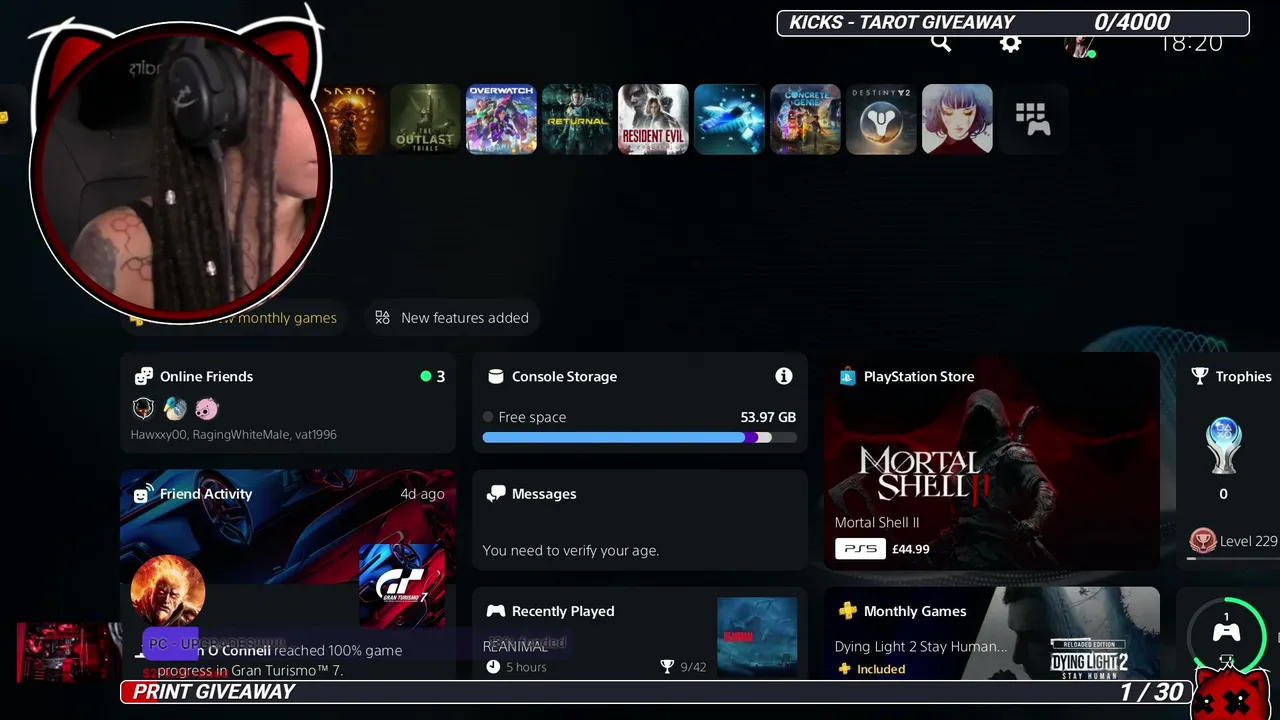Click the Monthly Games plus icon
This screenshot has width=1280, height=720.
pyautogui.click(x=847, y=611)
